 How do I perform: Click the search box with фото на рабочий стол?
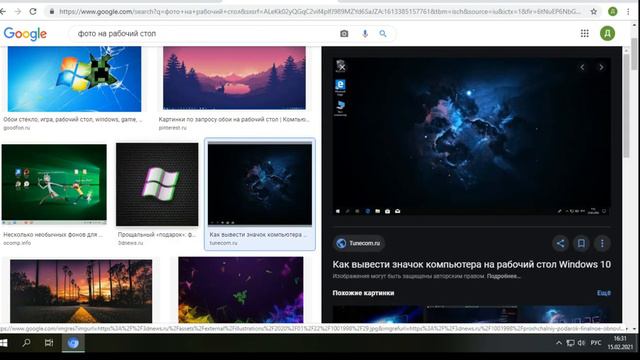click(204, 34)
